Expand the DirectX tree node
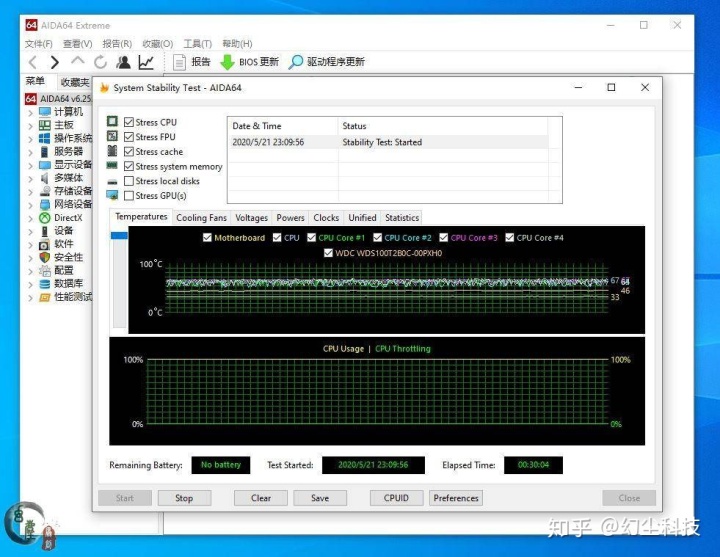720x557 pixels. [x=31, y=218]
